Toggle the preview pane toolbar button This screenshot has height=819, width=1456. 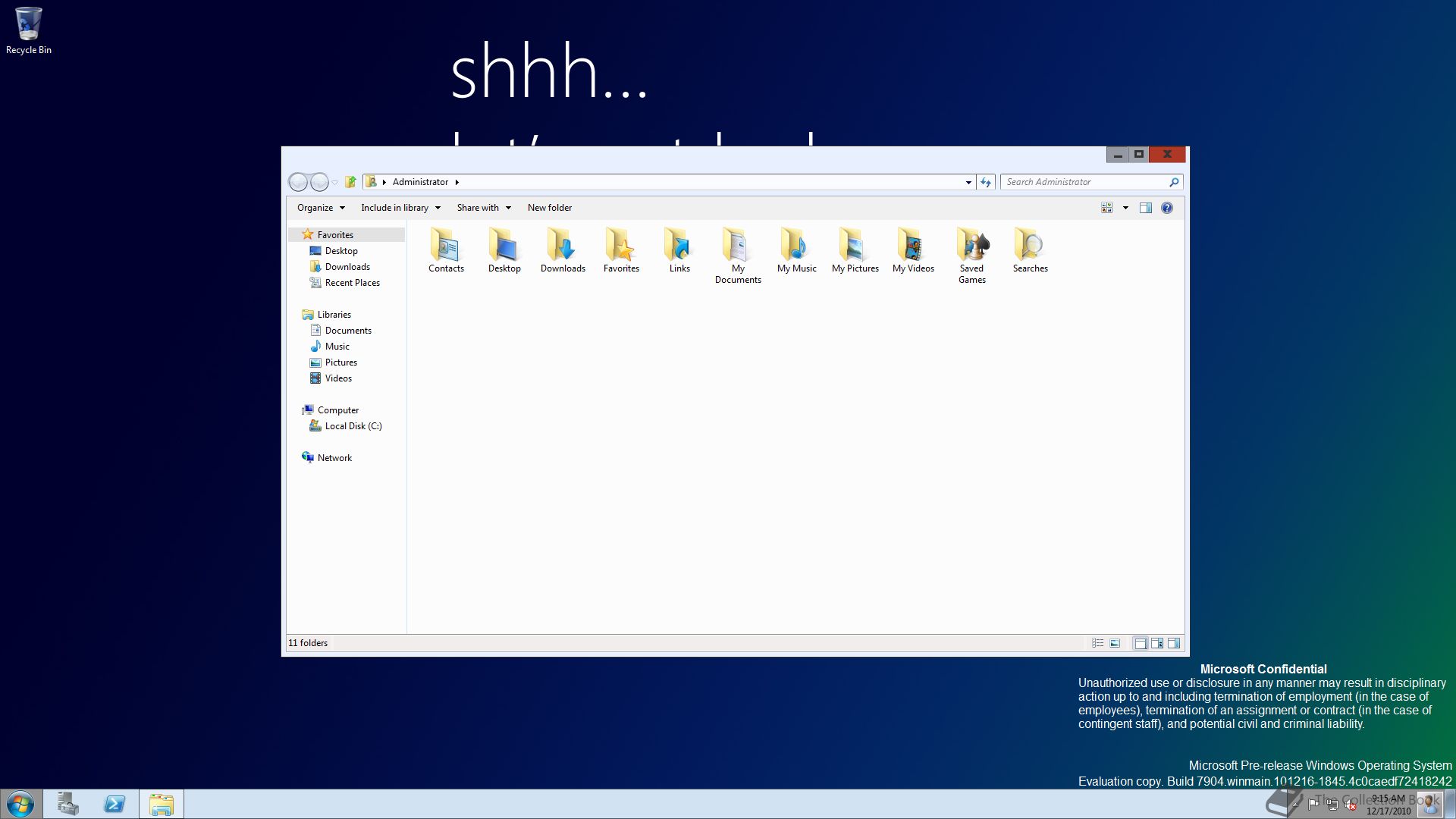point(1146,208)
